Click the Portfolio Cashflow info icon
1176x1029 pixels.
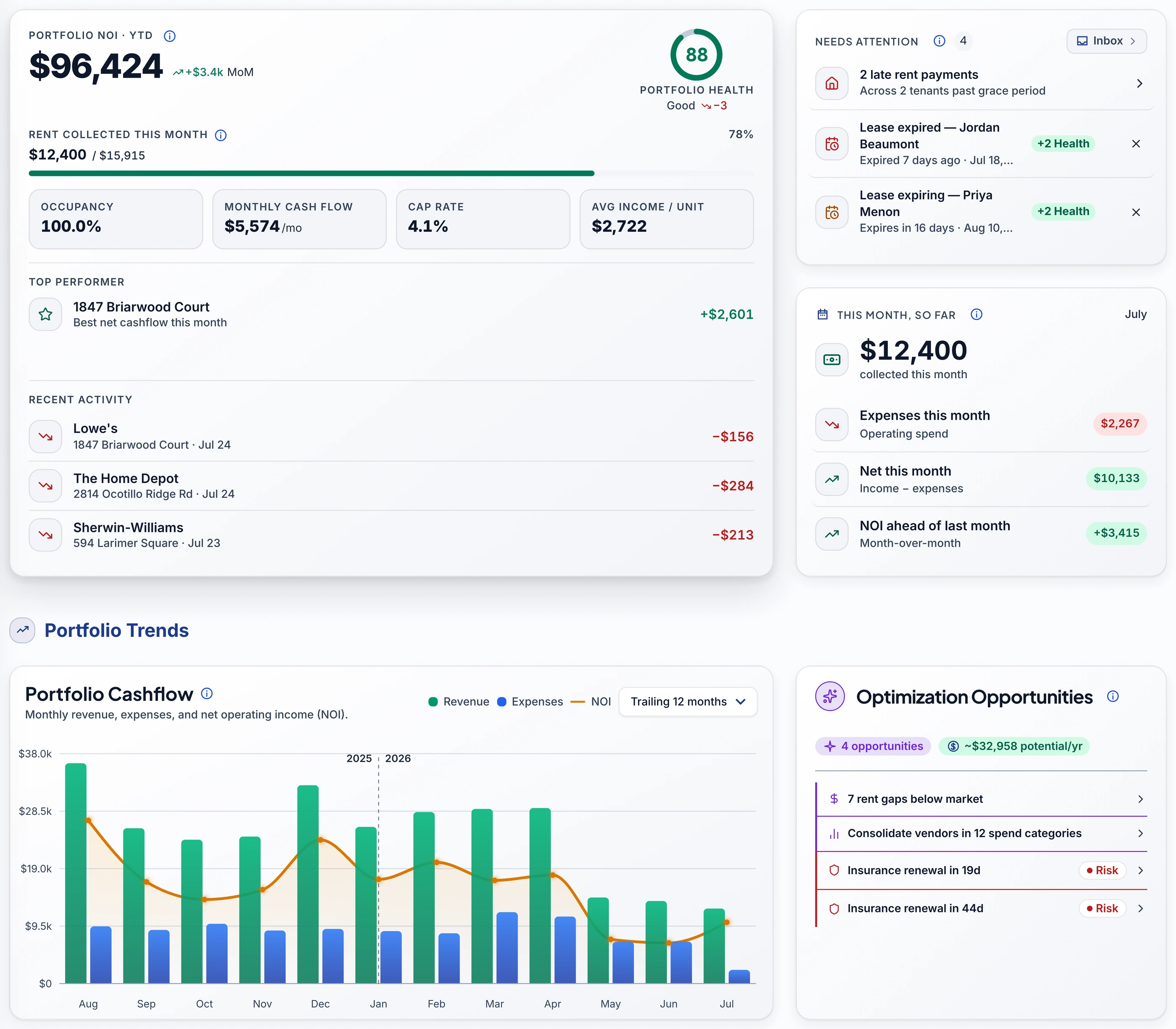[207, 694]
